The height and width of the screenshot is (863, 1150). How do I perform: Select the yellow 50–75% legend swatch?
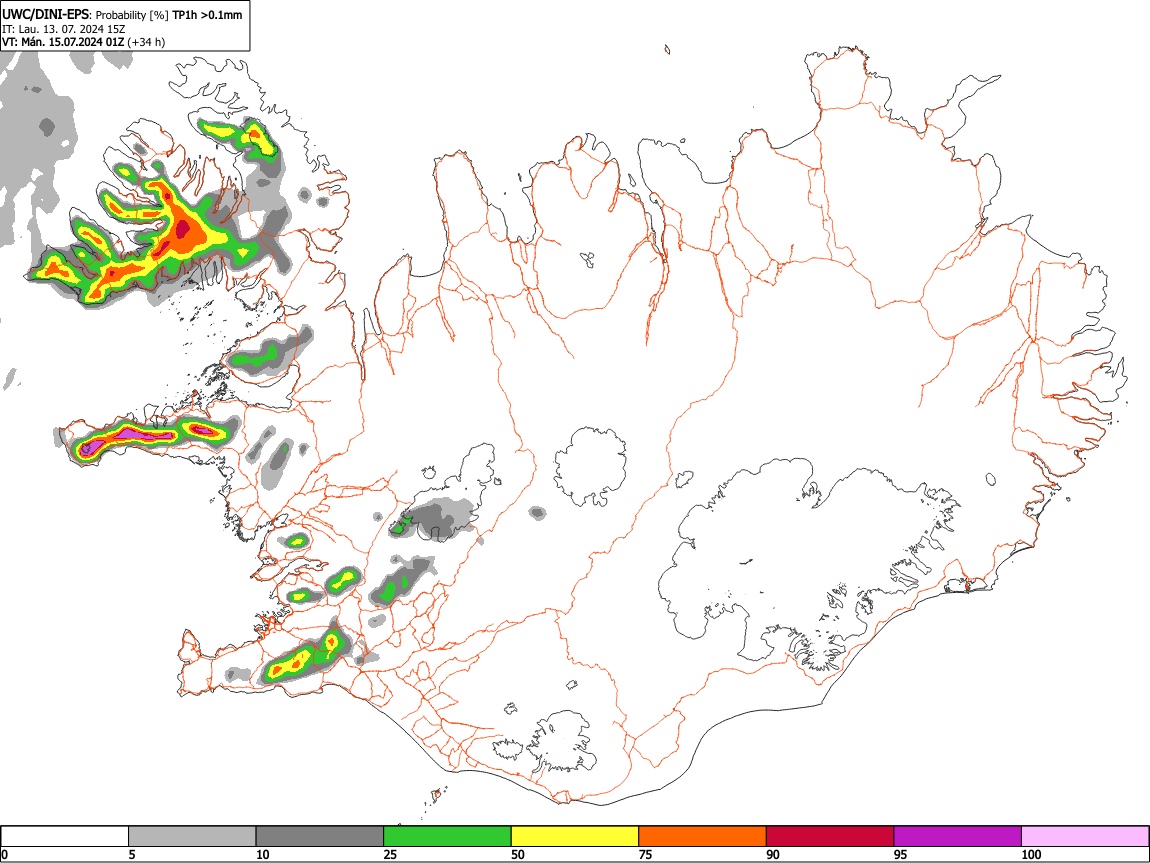[x=575, y=837]
